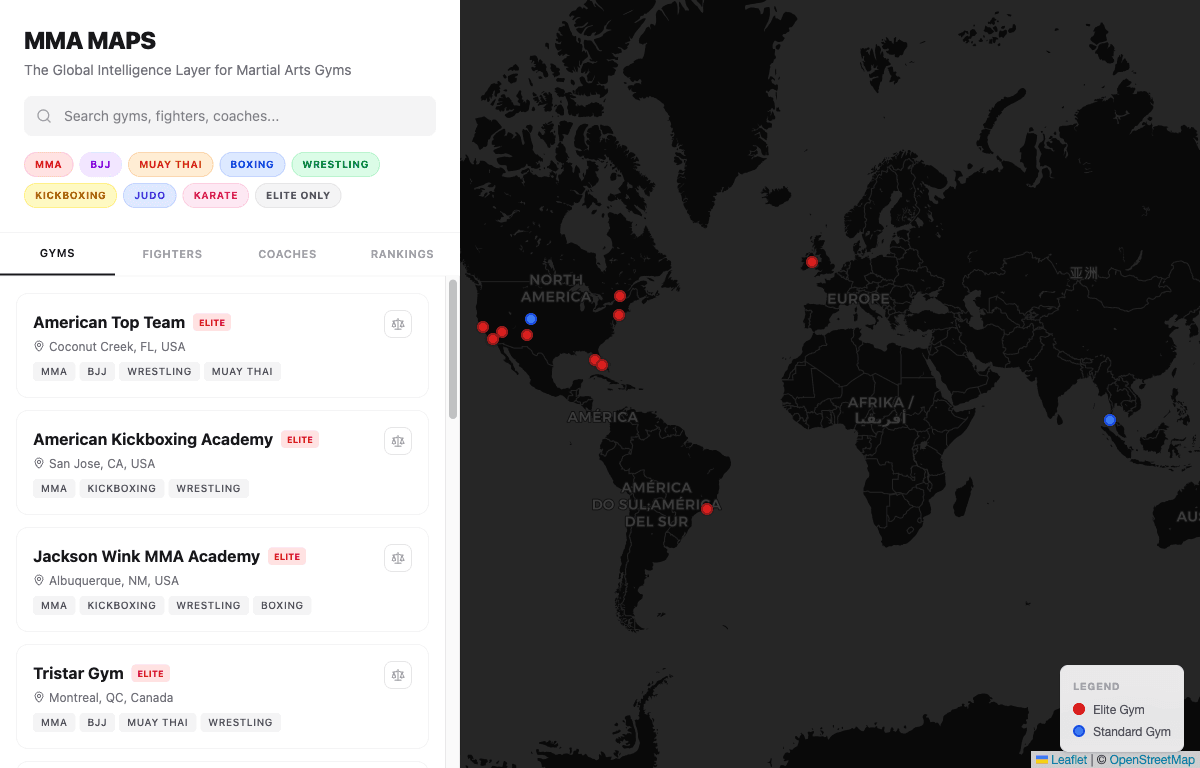Click the compare icon on Jackson Wink MMA Academy
The height and width of the screenshot is (768, 1200).
tap(398, 558)
